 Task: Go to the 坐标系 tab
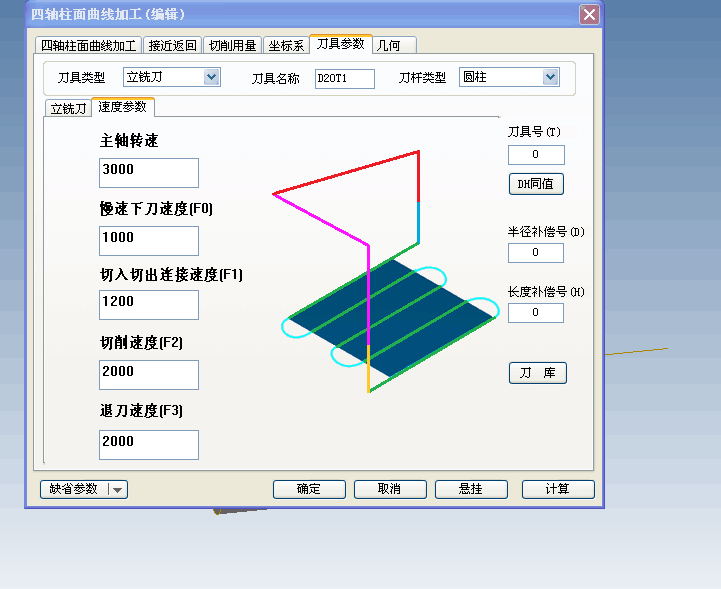[x=286, y=46]
